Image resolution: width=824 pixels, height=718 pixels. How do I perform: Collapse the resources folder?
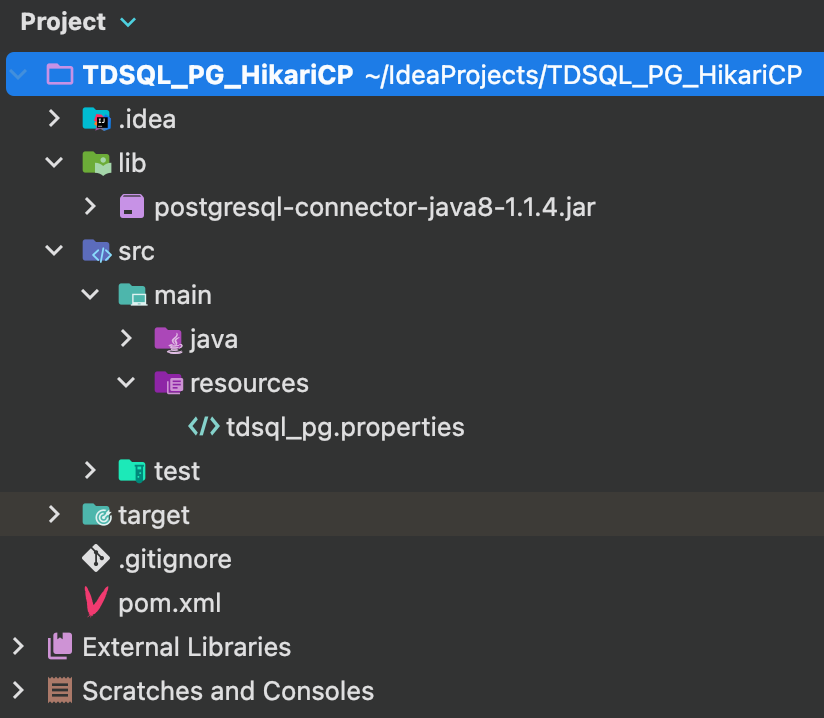[126, 383]
